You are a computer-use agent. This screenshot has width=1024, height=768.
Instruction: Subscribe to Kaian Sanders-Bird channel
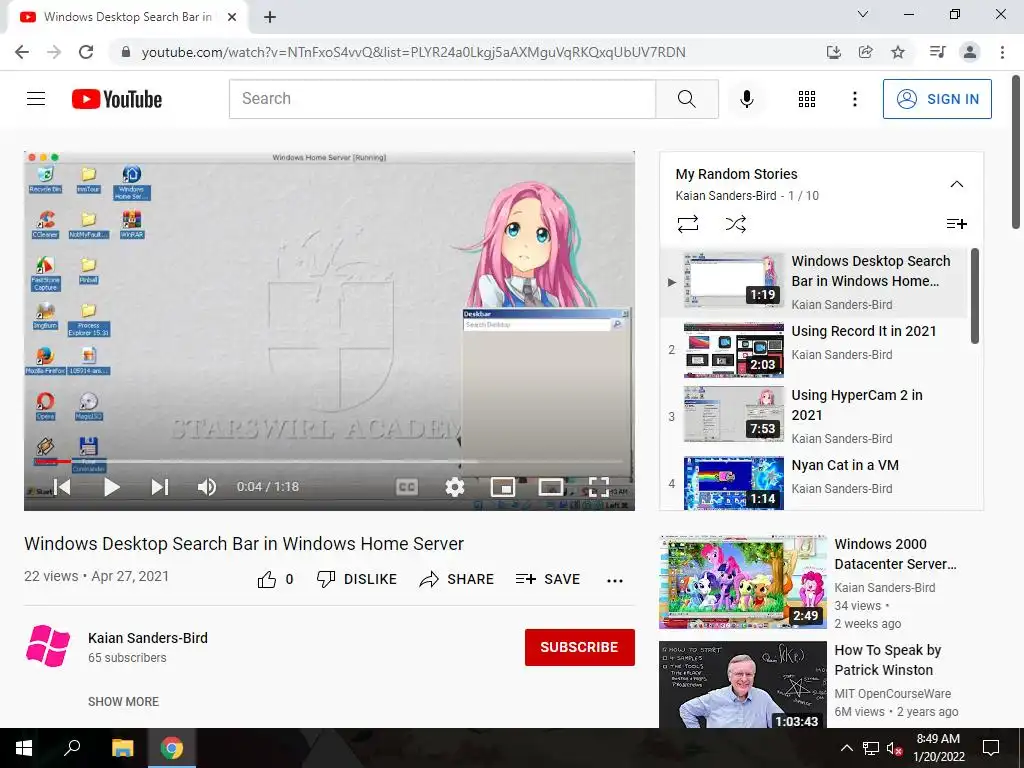pyautogui.click(x=579, y=647)
